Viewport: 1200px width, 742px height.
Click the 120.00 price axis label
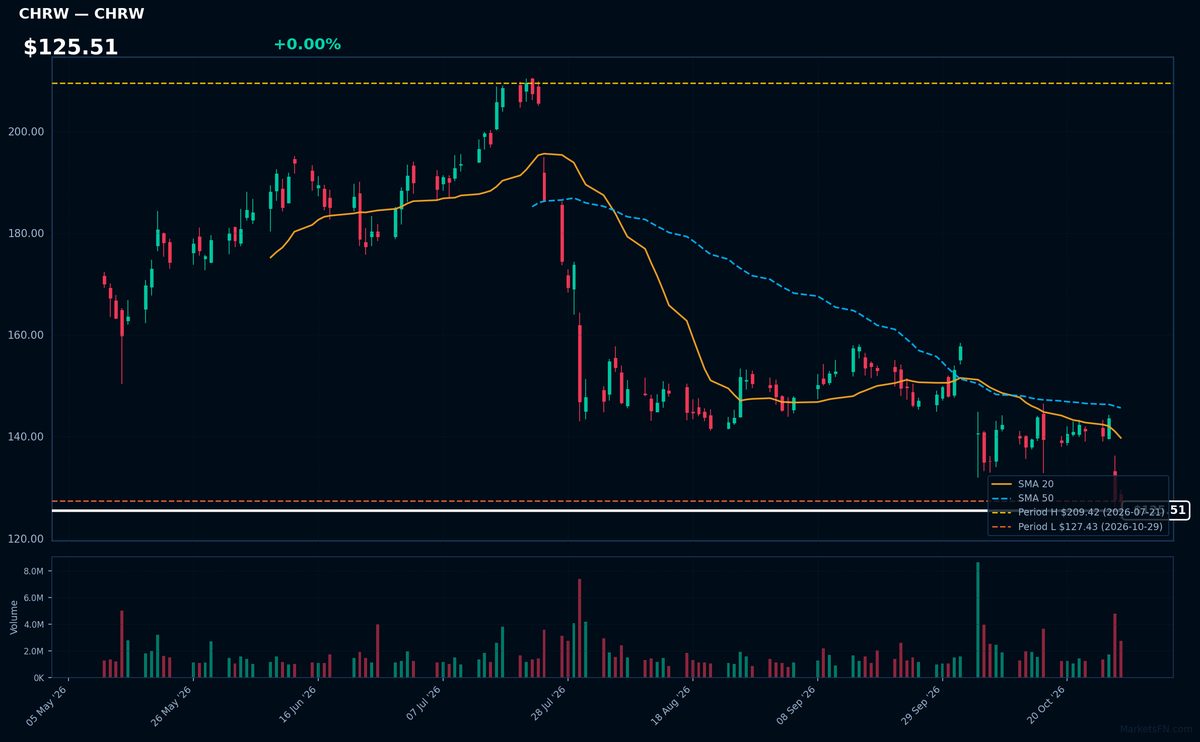tap(26, 539)
